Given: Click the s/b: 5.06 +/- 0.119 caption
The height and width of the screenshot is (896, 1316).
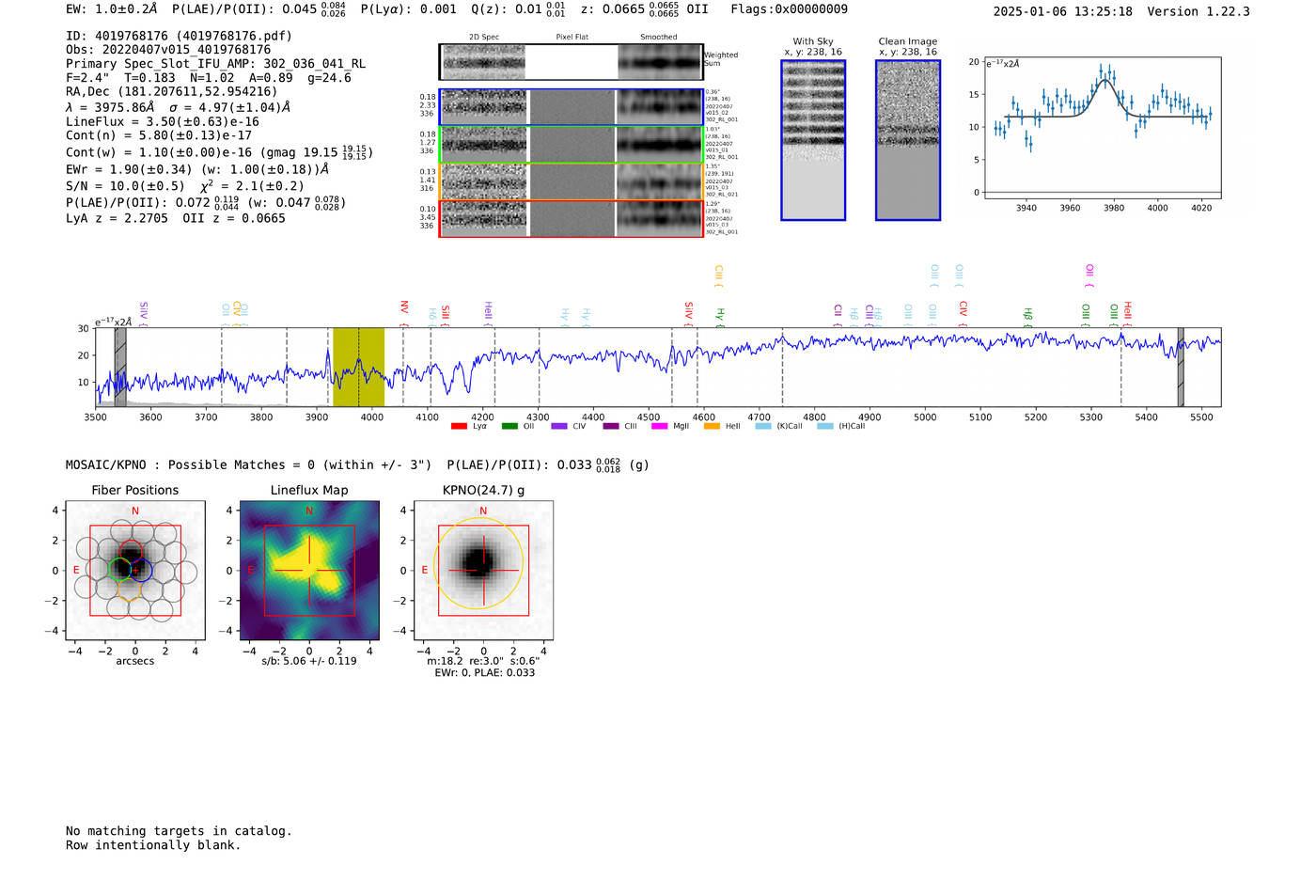Looking at the screenshot, I should [x=309, y=661].
